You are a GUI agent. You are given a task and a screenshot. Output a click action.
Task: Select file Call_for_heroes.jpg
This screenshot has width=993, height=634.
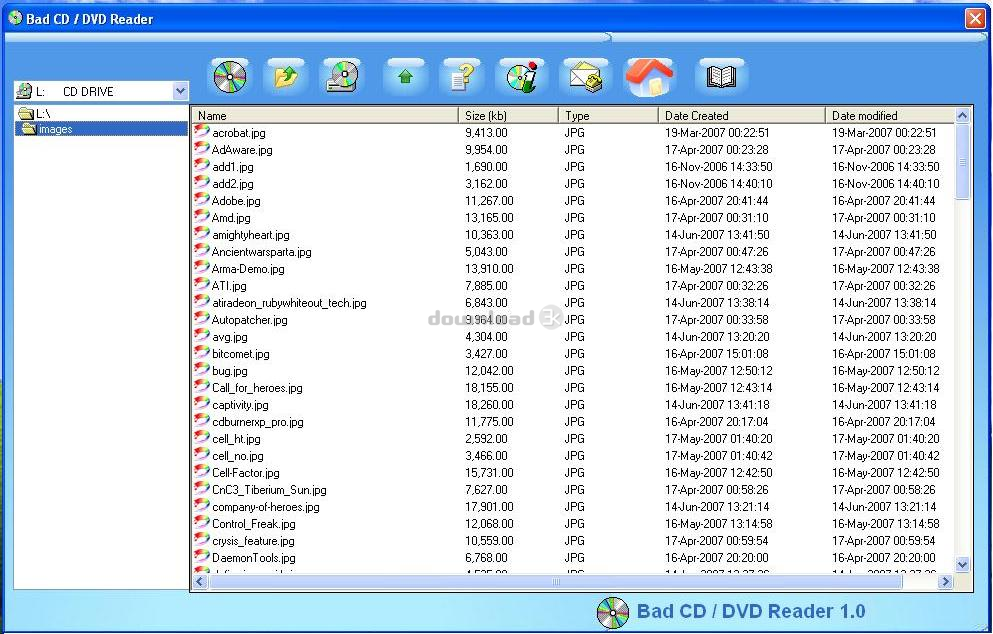[x=257, y=388]
